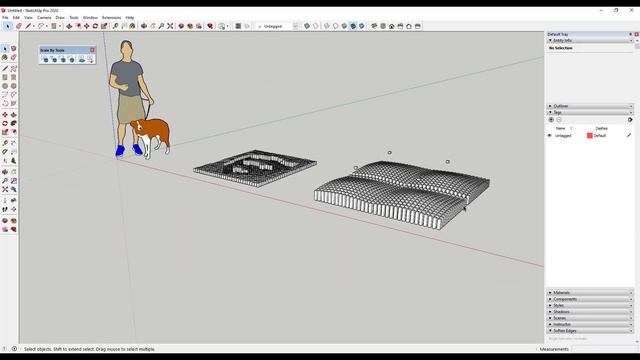Select the Eraser tool in top toolbar
Viewport: 640px width, 360px height.
coord(18,26)
